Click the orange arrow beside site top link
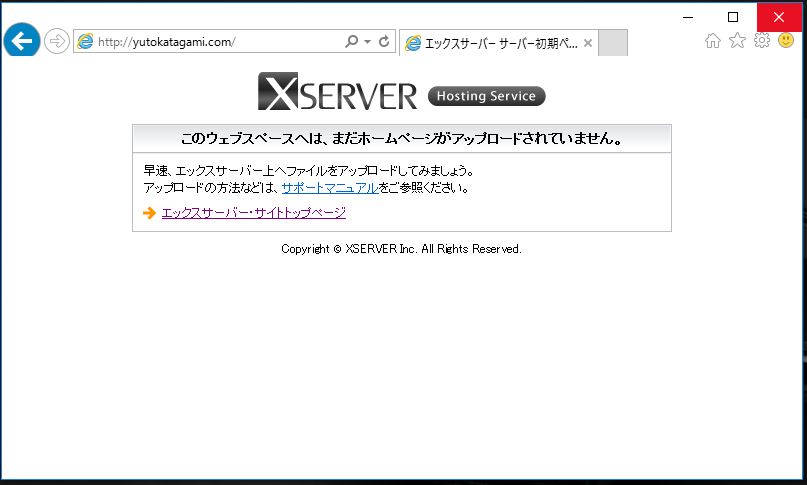Image resolution: width=807 pixels, height=485 pixels. pyautogui.click(x=149, y=213)
